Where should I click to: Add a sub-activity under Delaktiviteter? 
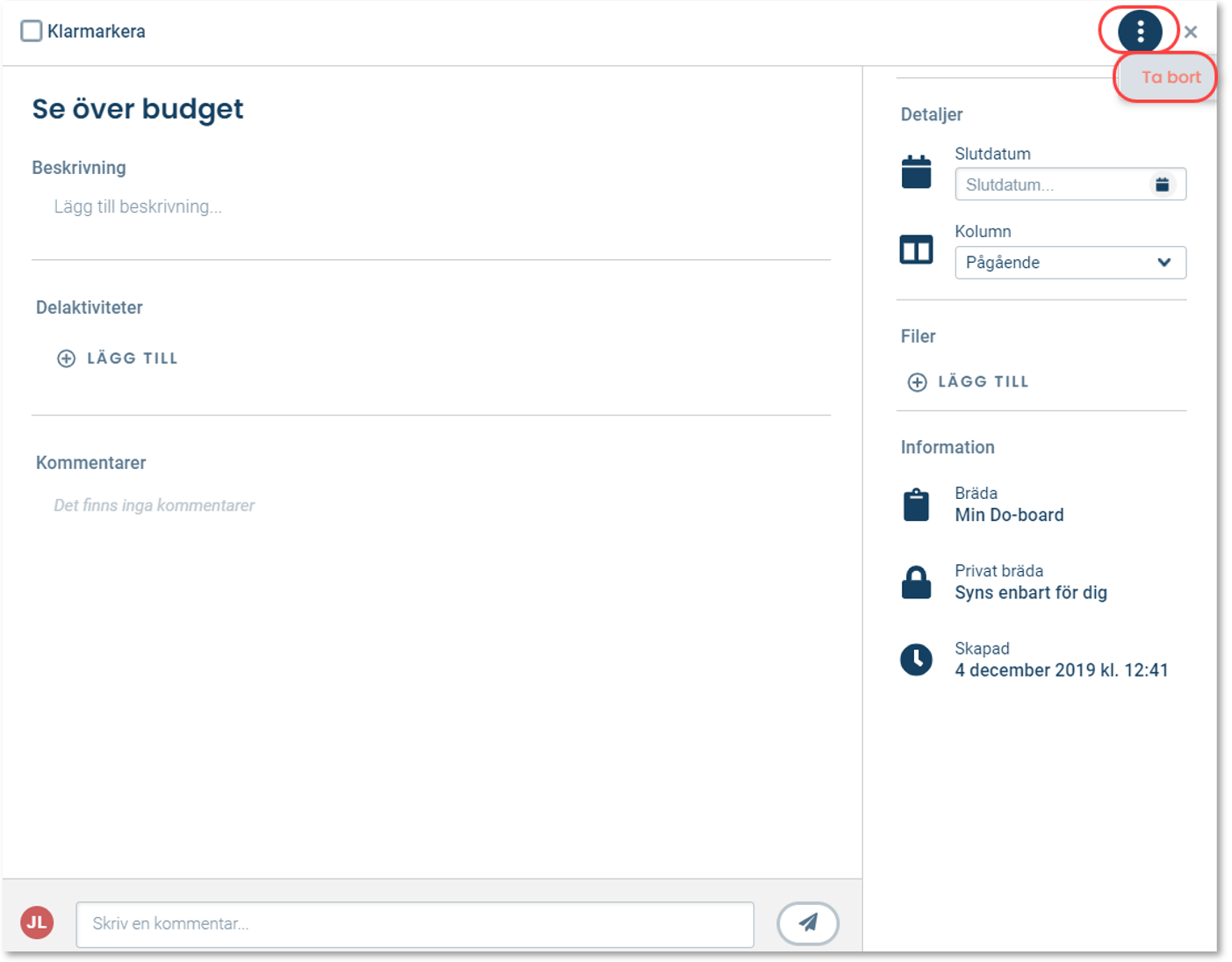(118, 358)
